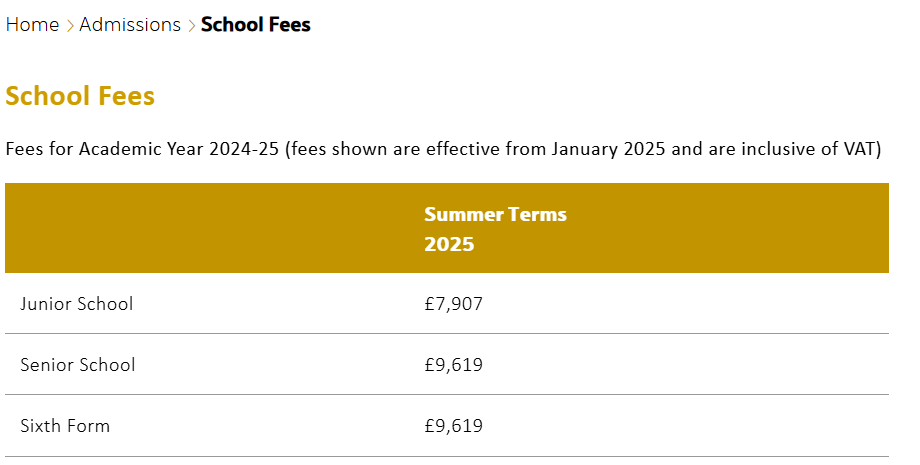The height and width of the screenshot is (465, 920).
Task: Click the 2024-25 academic year text
Action: click(x=243, y=149)
